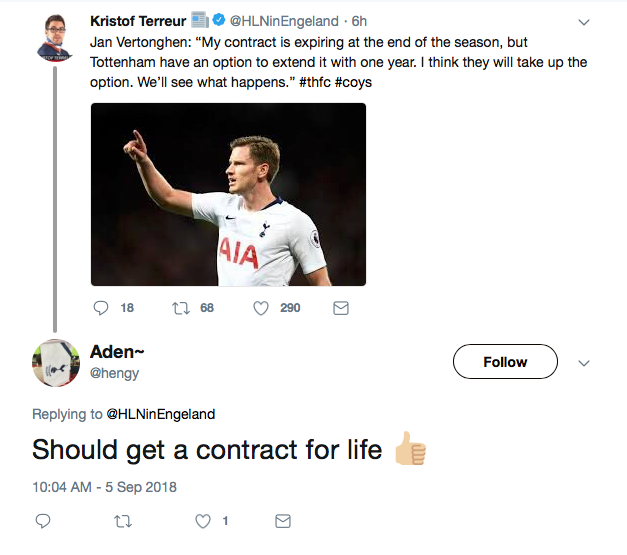
Task: Follow the Aden~ account
Action: coord(505,361)
